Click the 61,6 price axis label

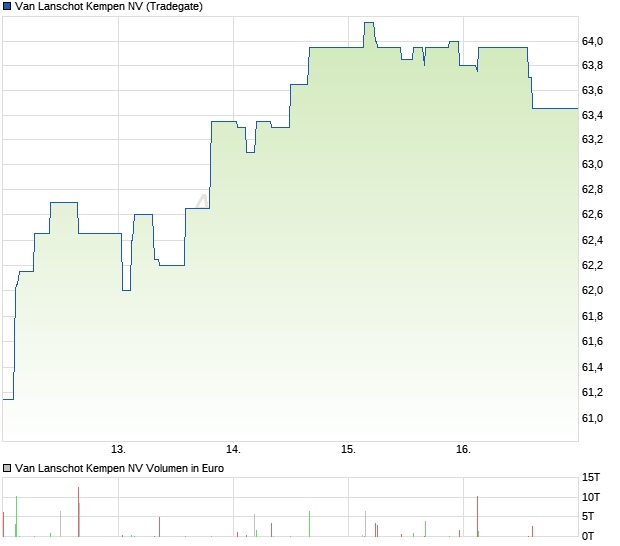pyautogui.click(x=592, y=341)
